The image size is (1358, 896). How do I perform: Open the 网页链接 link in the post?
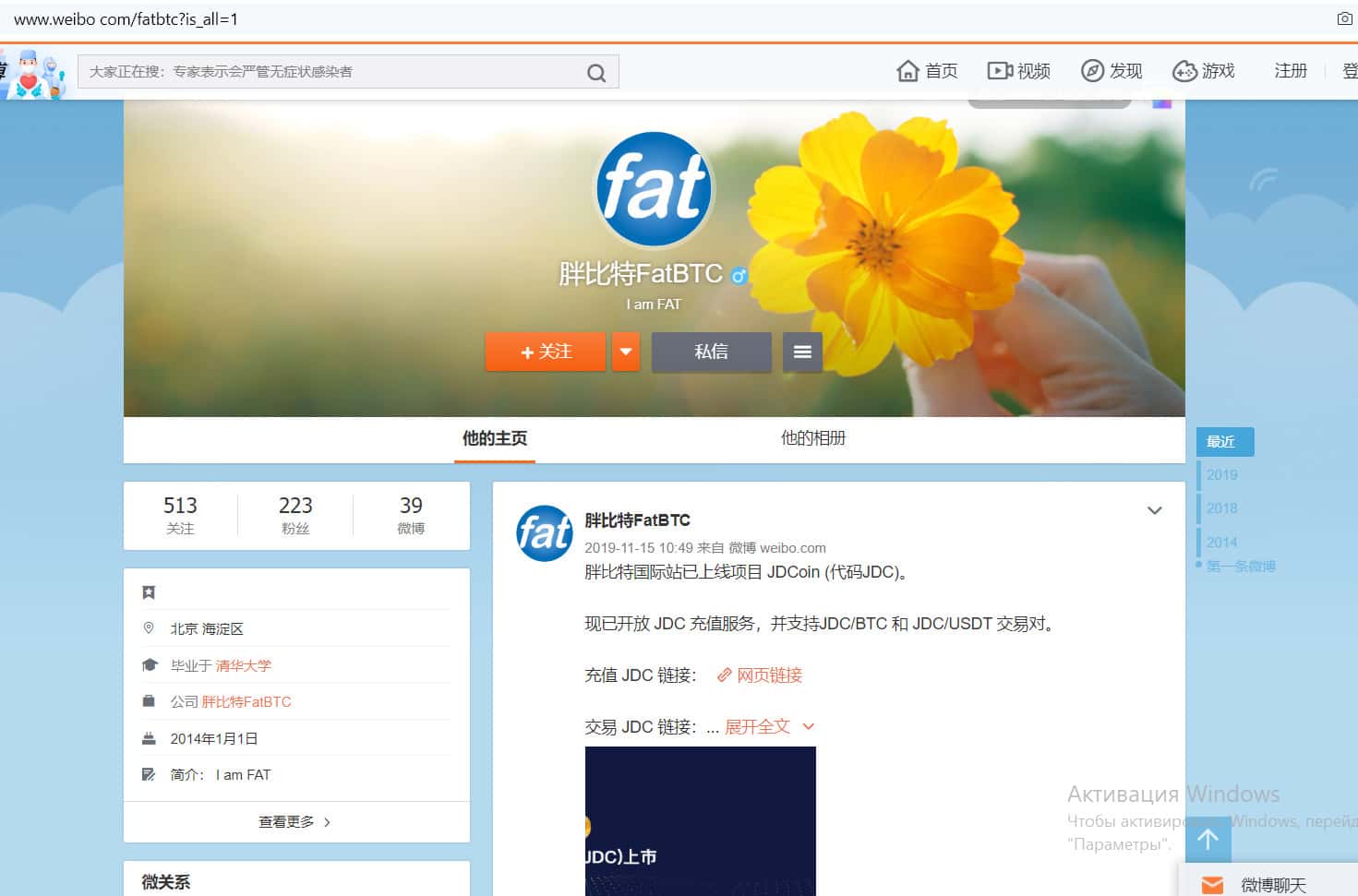769,675
